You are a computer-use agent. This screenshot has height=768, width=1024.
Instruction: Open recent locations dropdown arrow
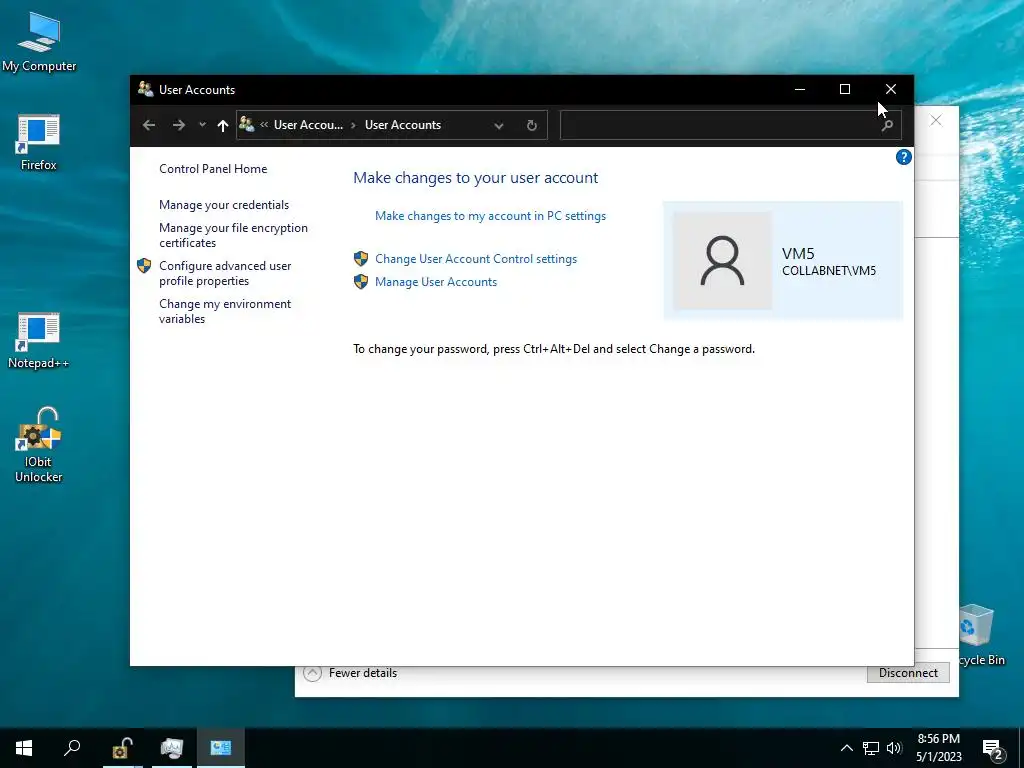(202, 125)
